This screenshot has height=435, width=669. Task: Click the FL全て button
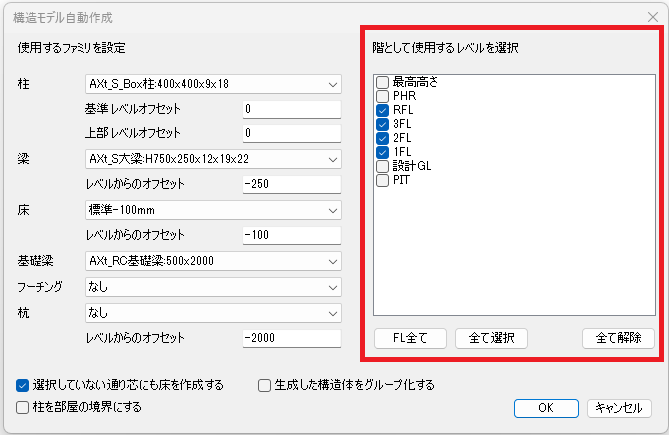(x=410, y=338)
